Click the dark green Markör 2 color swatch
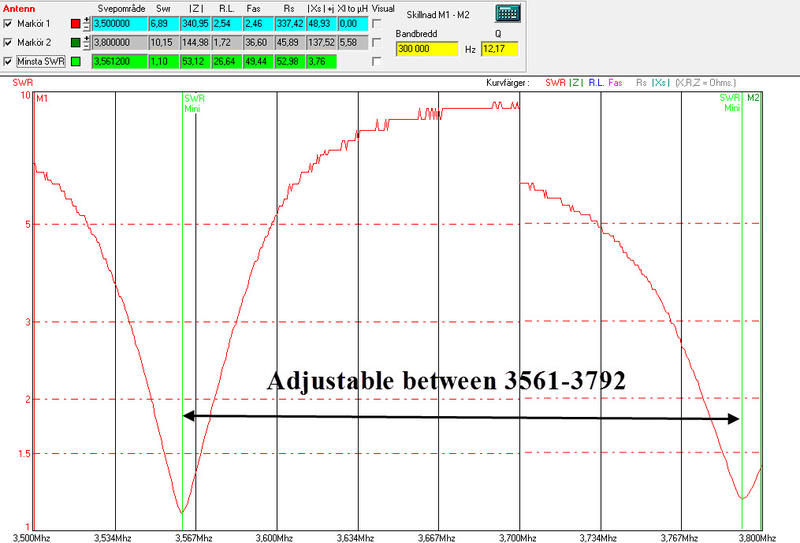The width and height of the screenshot is (800, 543). tap(76, 42)
